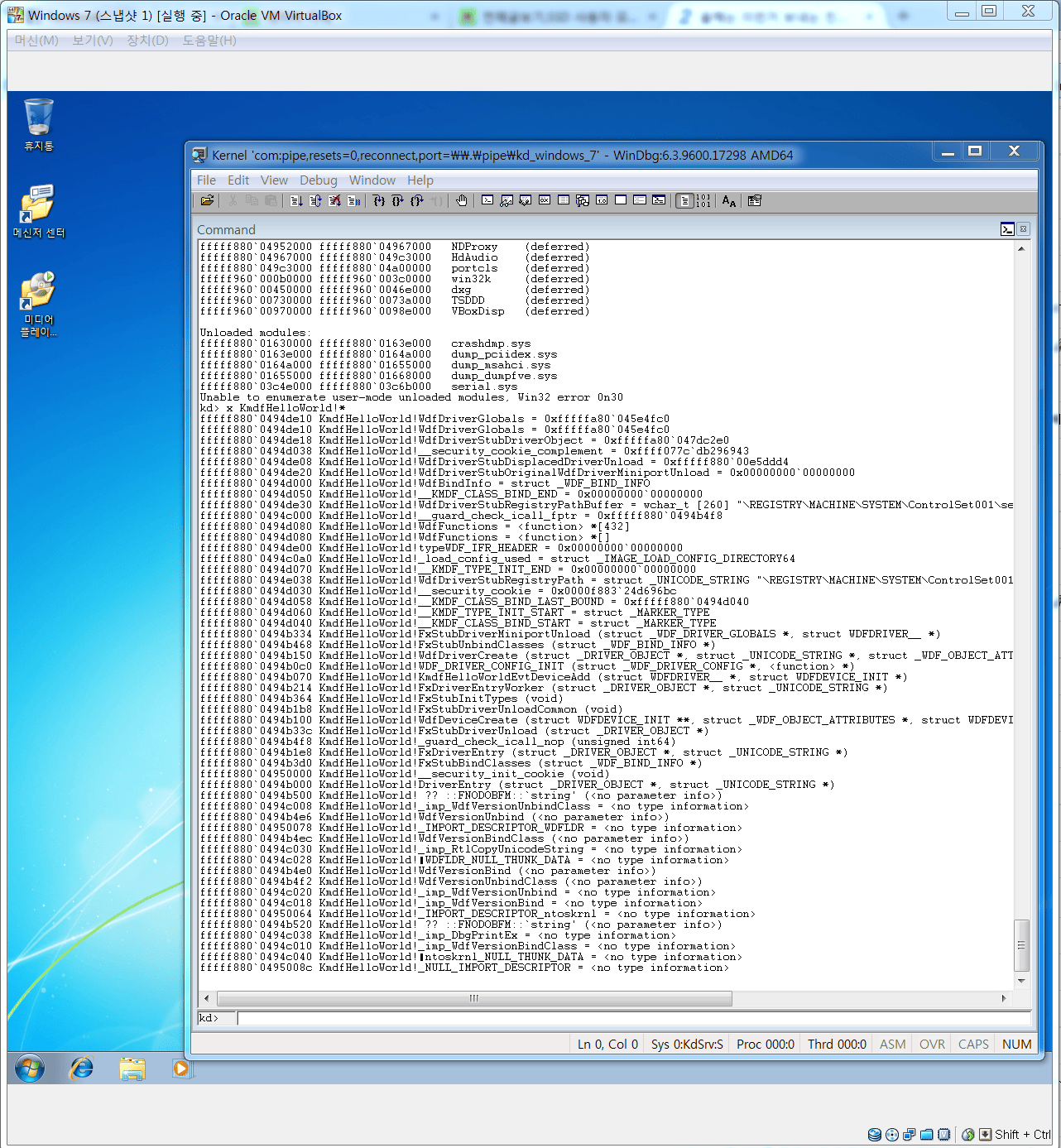Select the 미디어 플레이어 desktop shortcut
This screenshot has width=1061, height=1148.
(x=39, y=305)
